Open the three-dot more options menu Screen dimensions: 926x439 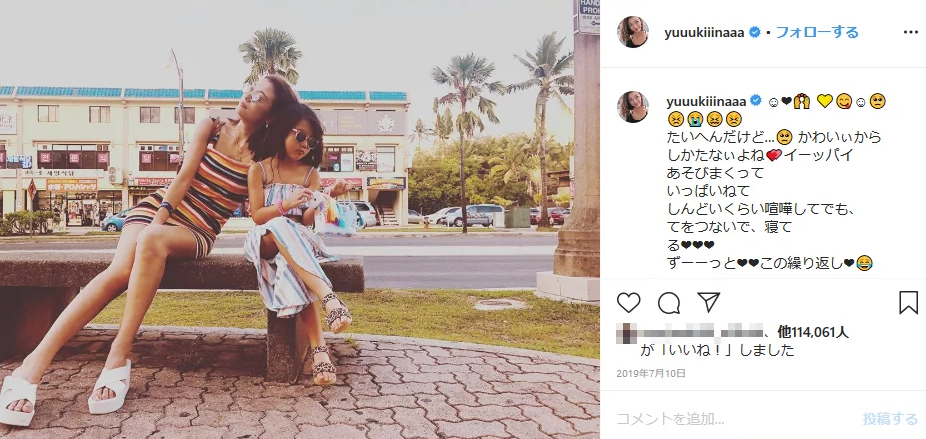click(911, 32)
